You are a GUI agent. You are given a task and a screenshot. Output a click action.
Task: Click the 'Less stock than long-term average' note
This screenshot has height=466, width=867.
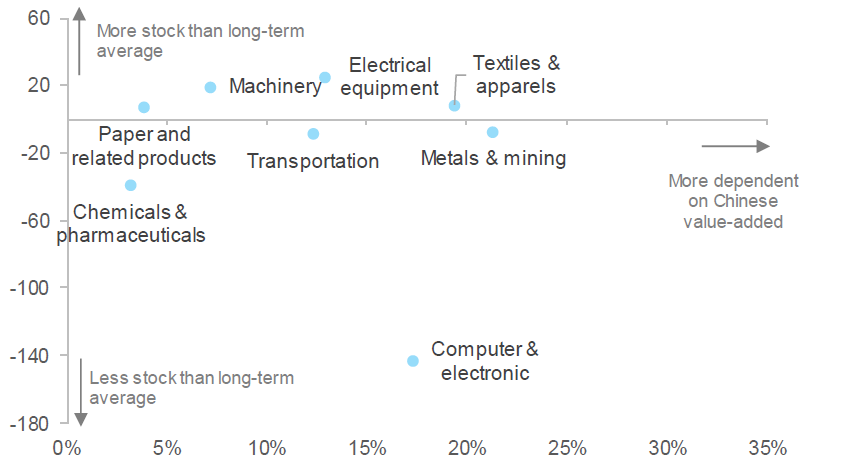coord(192,388)
